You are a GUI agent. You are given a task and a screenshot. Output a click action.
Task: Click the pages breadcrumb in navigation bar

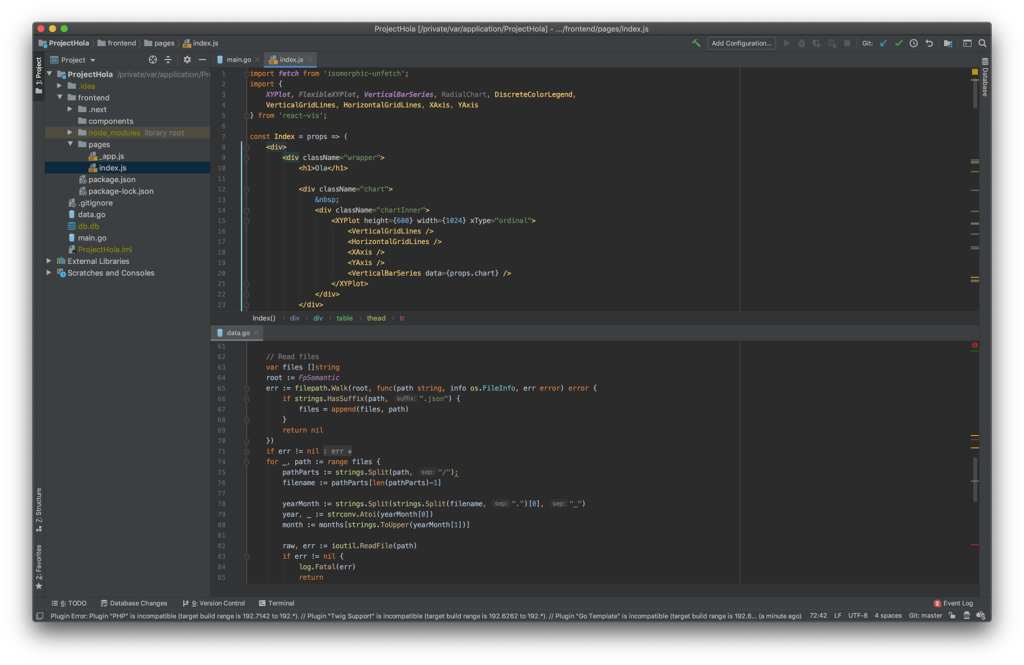click(x=159, y=43)
